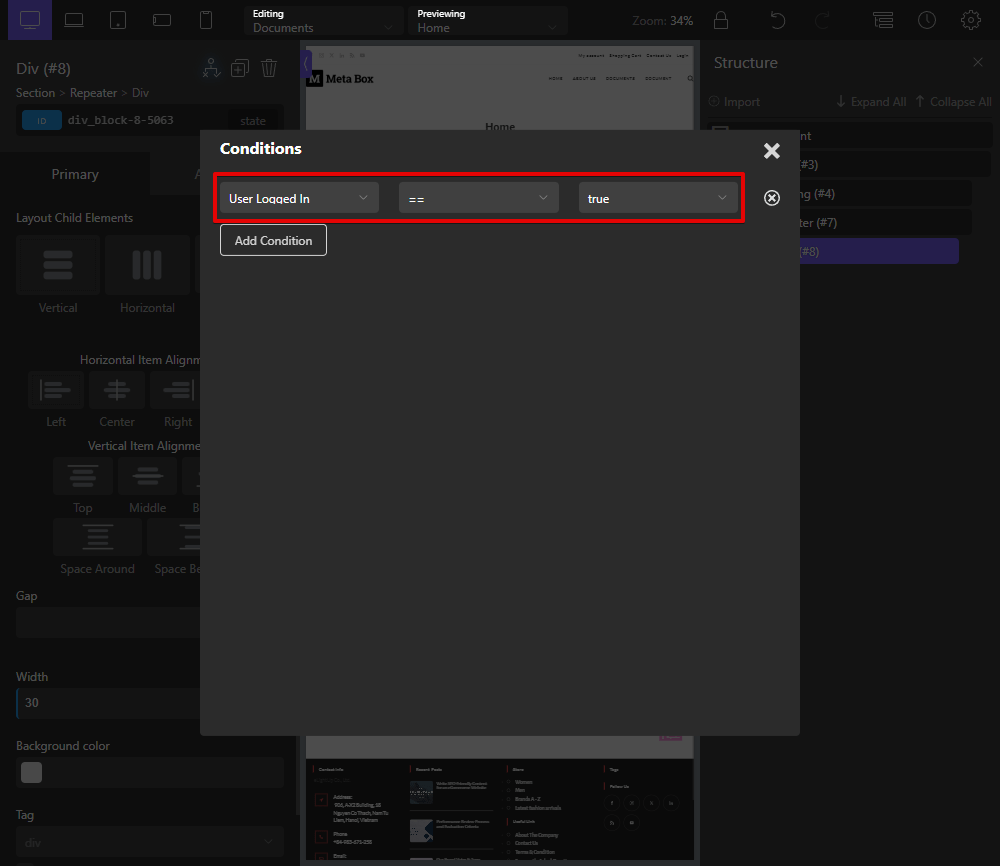The height and width of the screenshot is (866, 1000).
Task: Switch to the Primary tab
Action: [75, 174]
